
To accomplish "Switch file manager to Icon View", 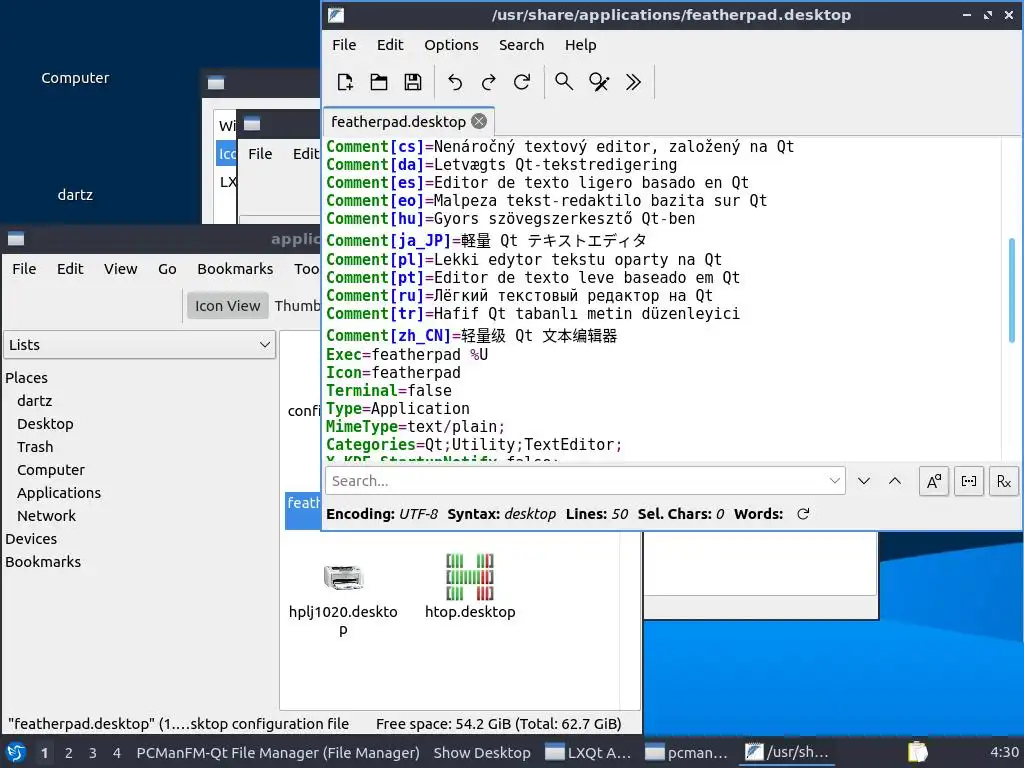I will [228, 306].
